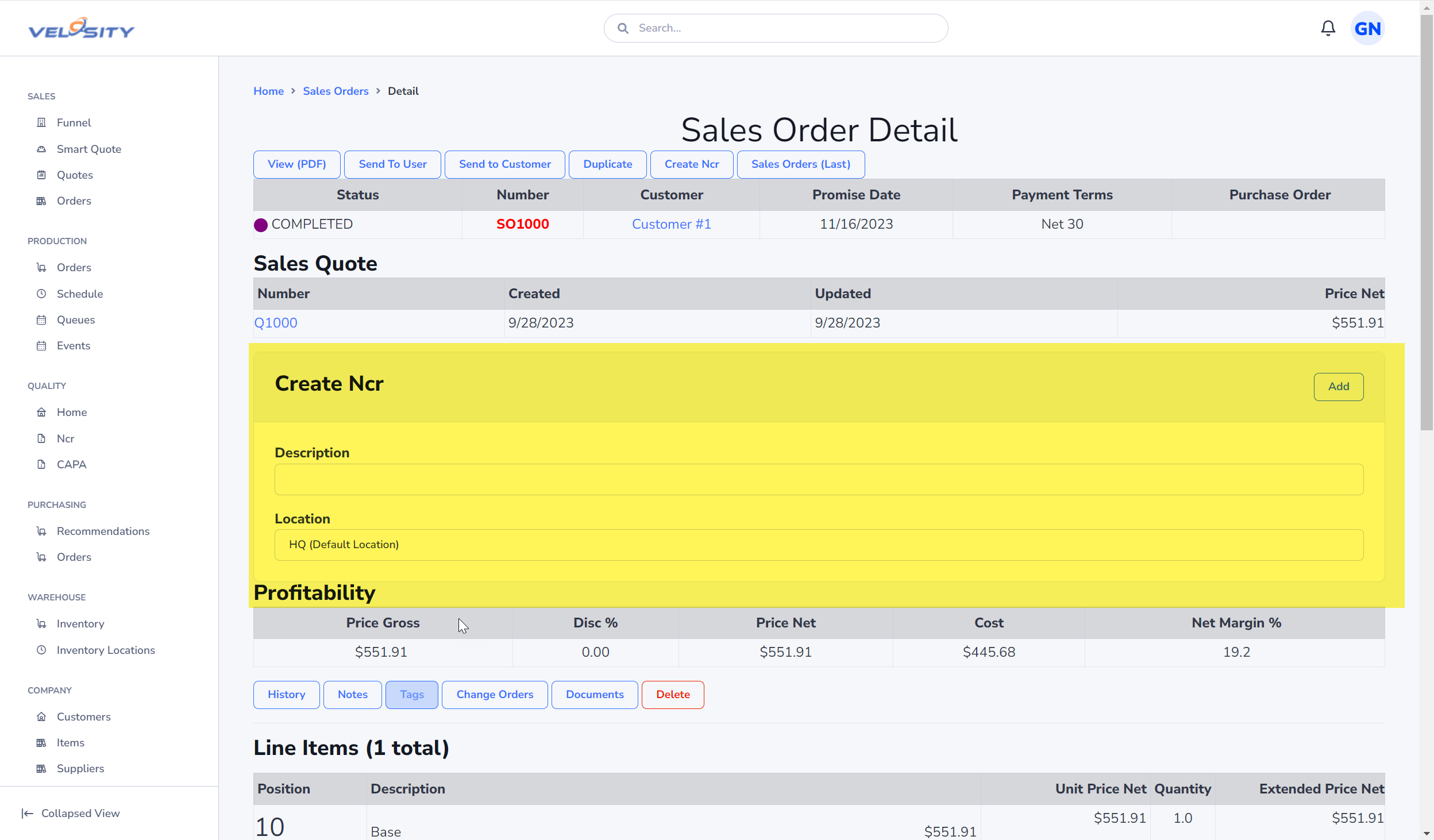Click the Funnel icon in Sales sidebar

click(41, 122)
